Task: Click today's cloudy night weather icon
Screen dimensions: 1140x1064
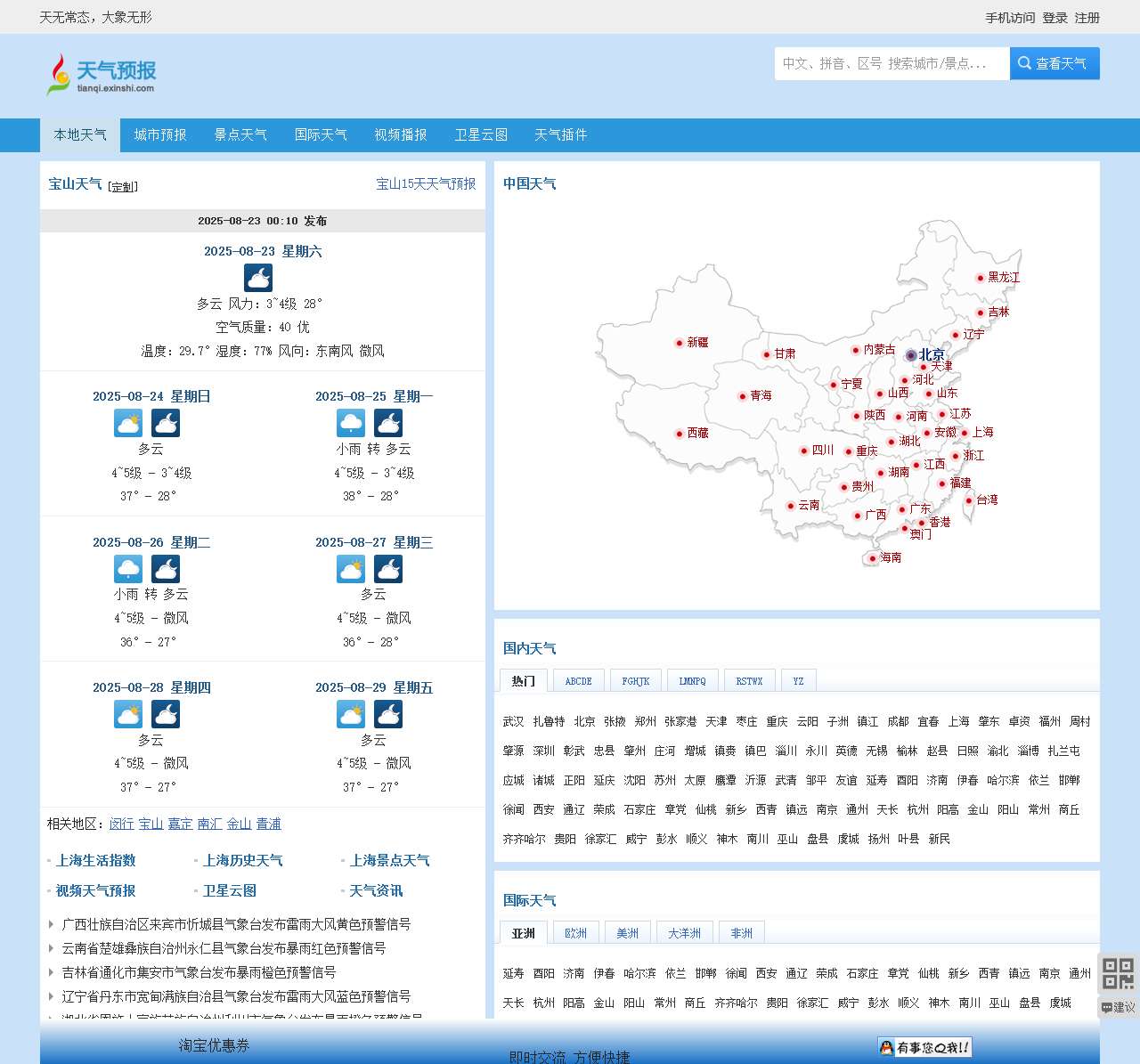Action: tap(258, 278)
